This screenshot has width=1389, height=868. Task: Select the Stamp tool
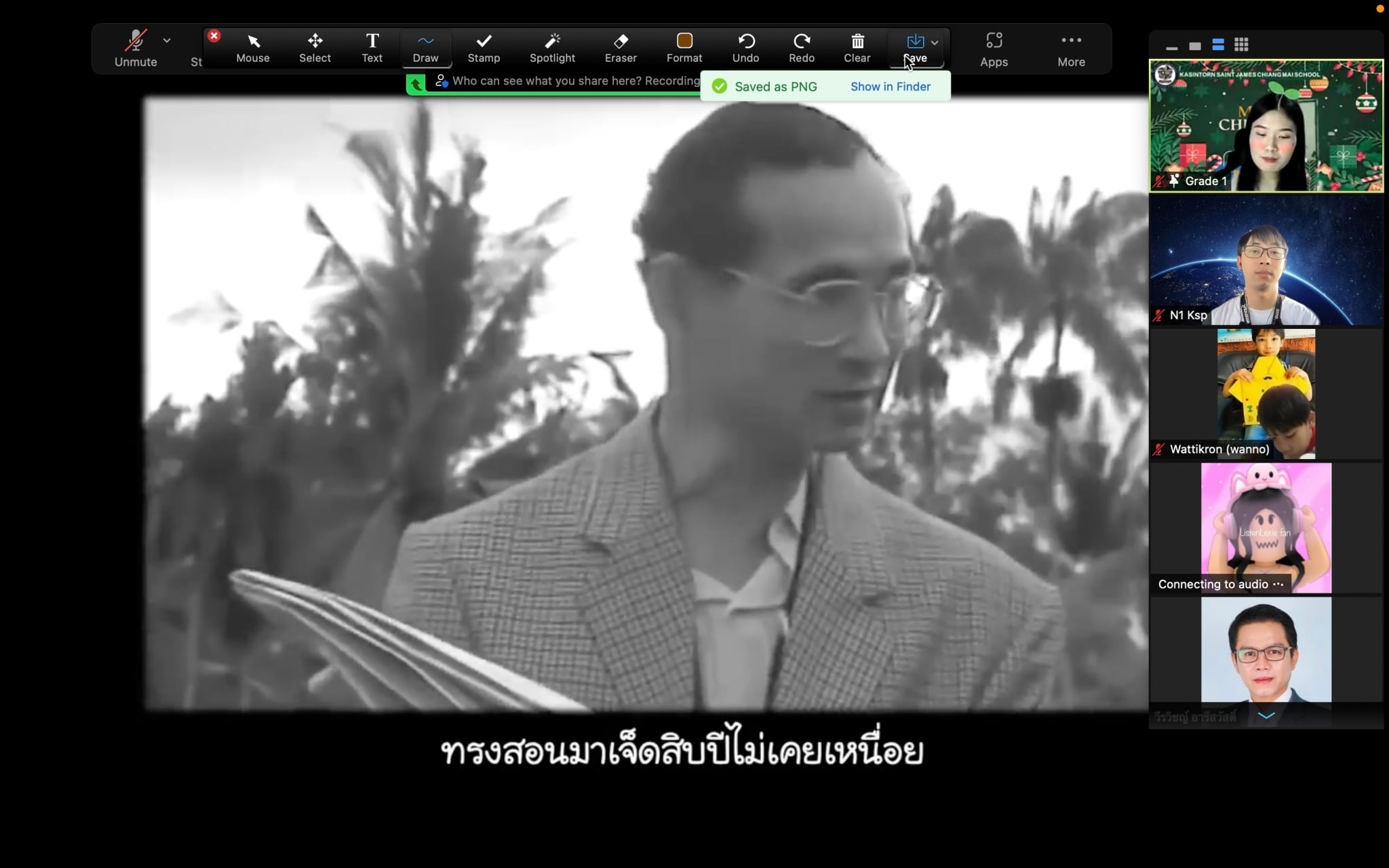484,47
